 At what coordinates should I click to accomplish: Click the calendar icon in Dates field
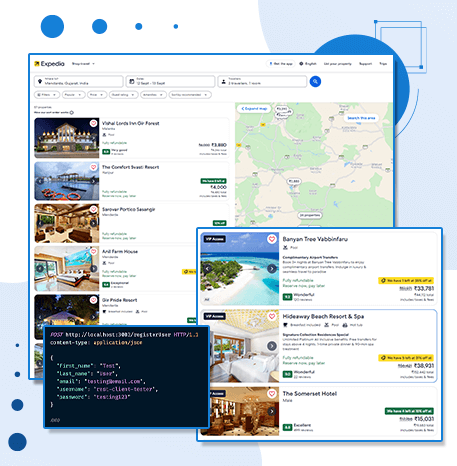131,81
